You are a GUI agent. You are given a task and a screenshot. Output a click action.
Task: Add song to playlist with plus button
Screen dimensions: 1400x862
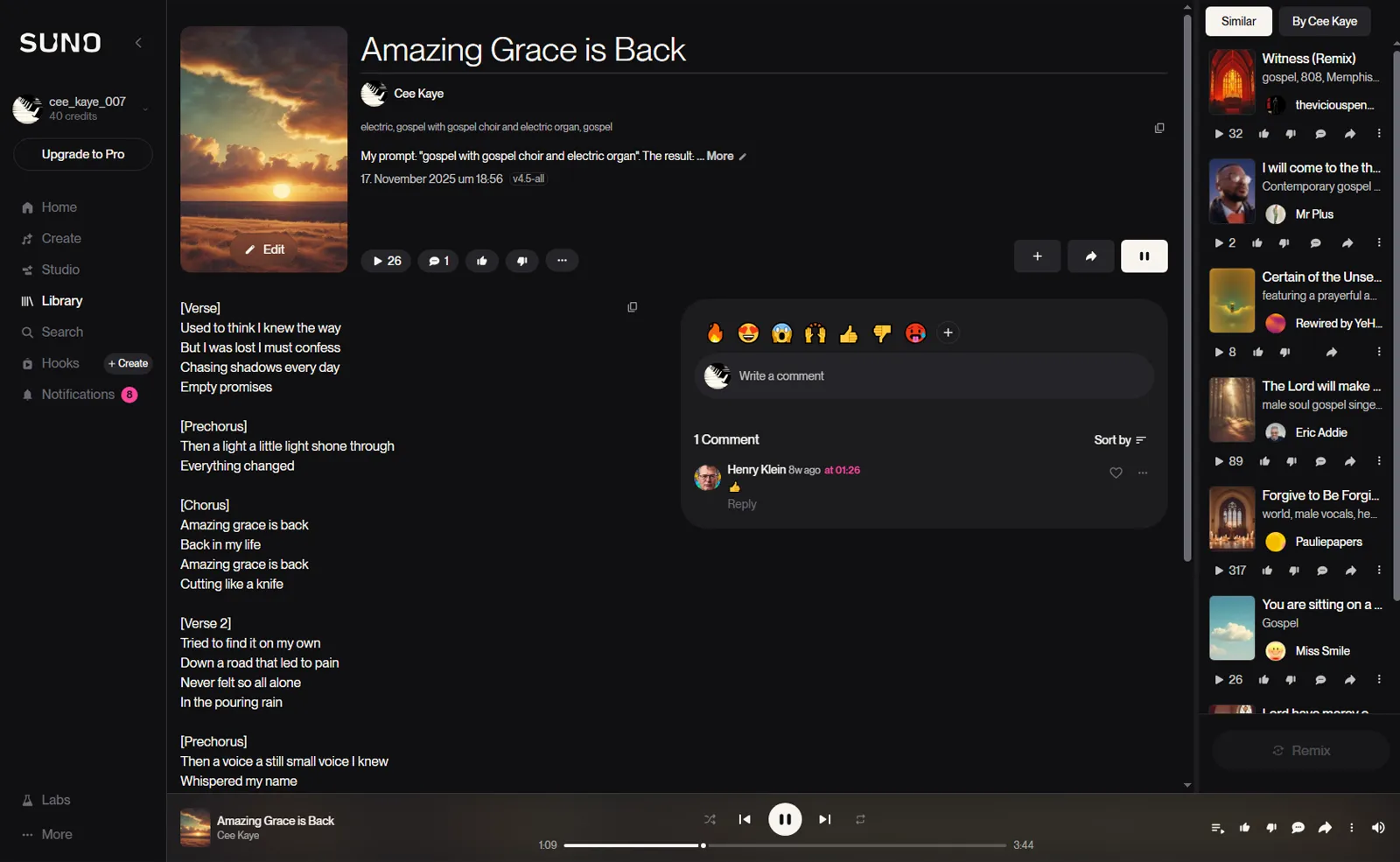point(1037,256)
